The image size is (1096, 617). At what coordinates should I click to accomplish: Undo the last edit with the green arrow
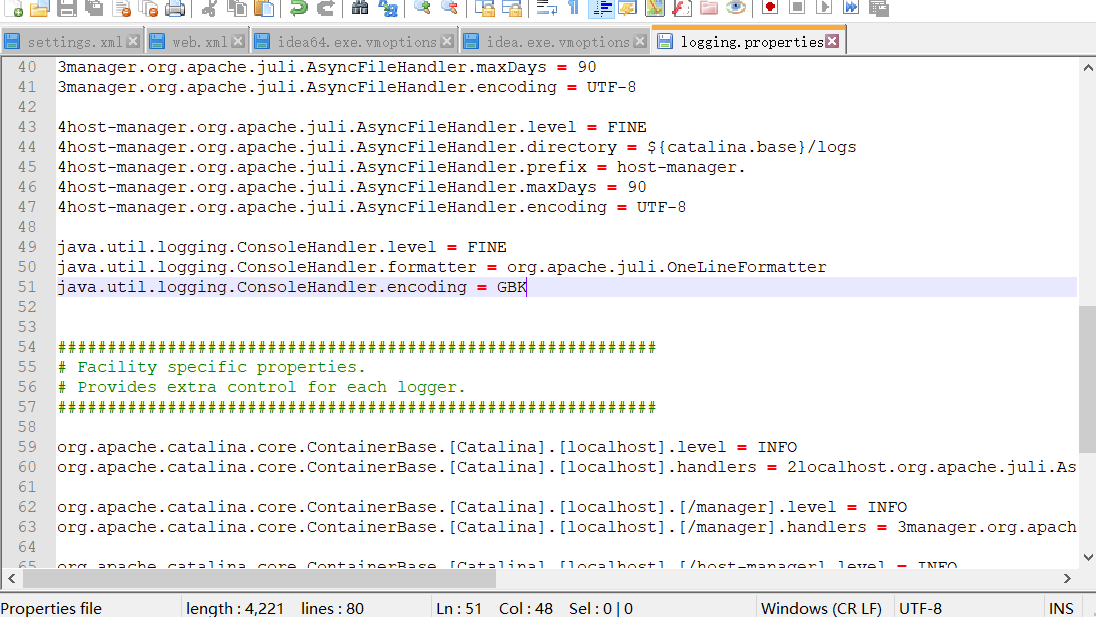[x=299, y=8]
